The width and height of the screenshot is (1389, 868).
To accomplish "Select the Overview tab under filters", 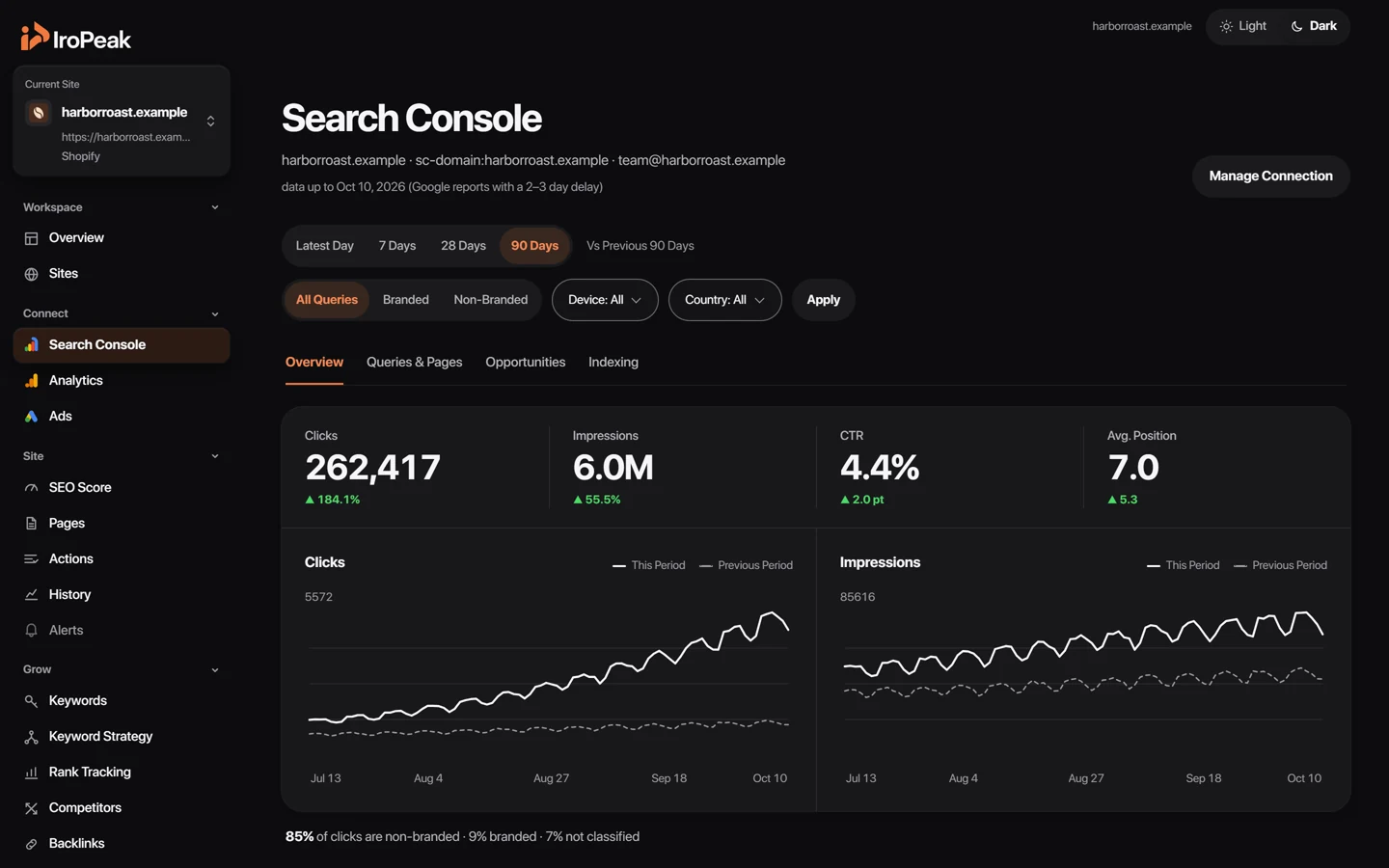I will tap(314, 363).
